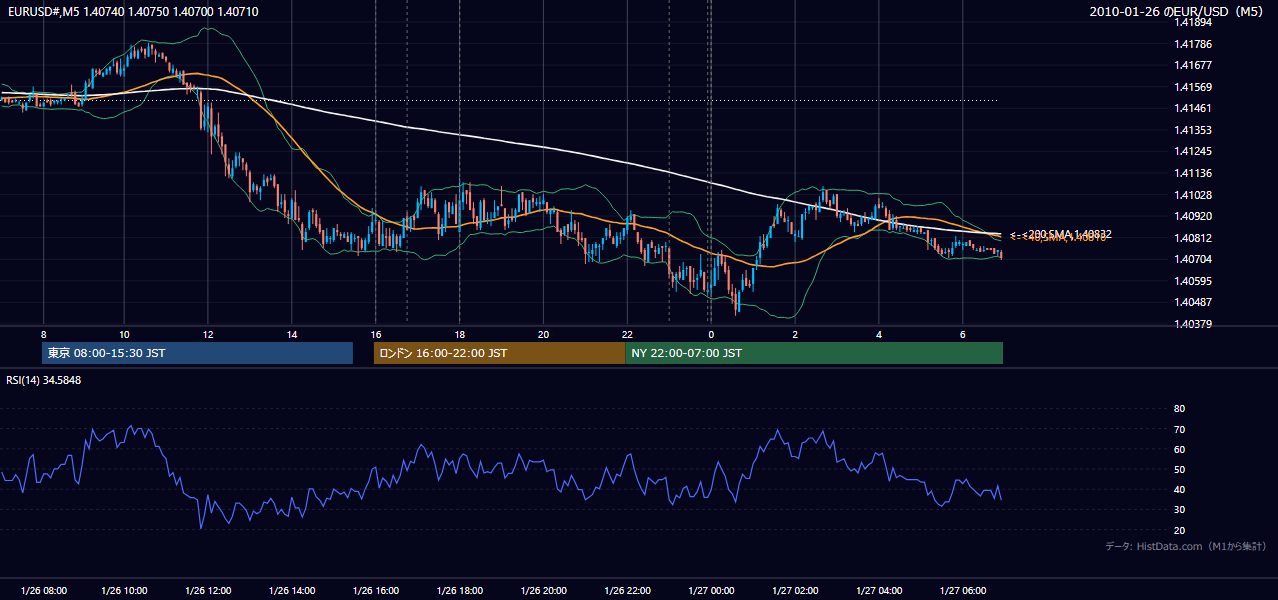
Task: Click the 1/27 00:00 date label
Action: 711,590
